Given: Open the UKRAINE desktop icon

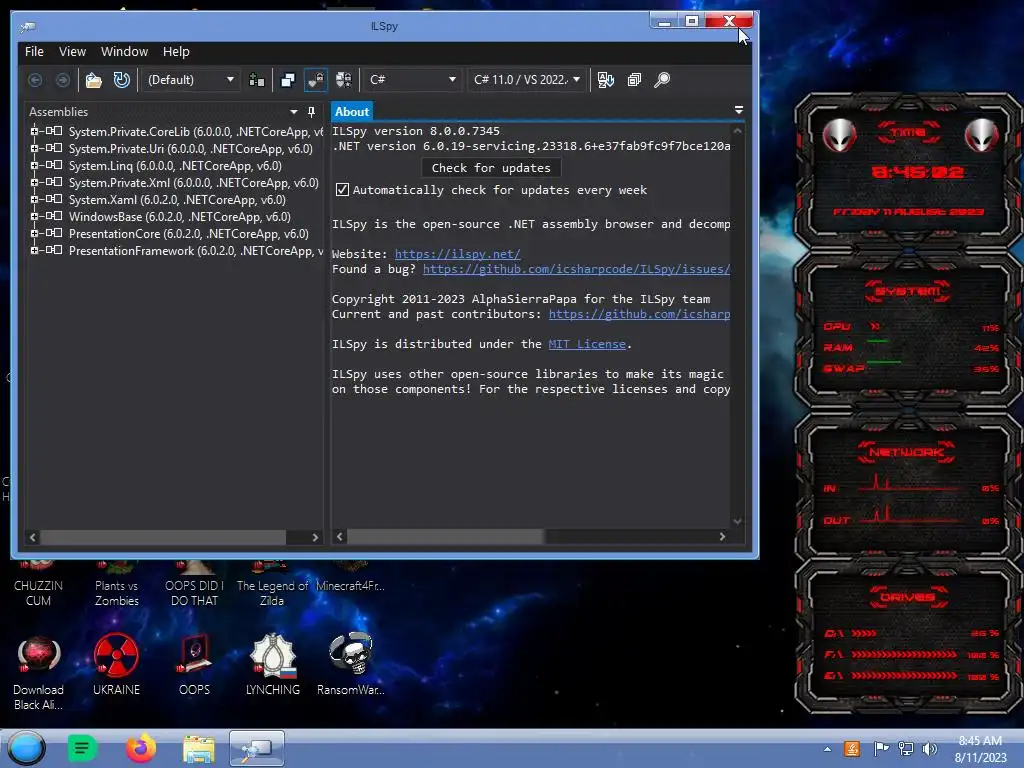Looking at the screenshot, I should 116,664.
